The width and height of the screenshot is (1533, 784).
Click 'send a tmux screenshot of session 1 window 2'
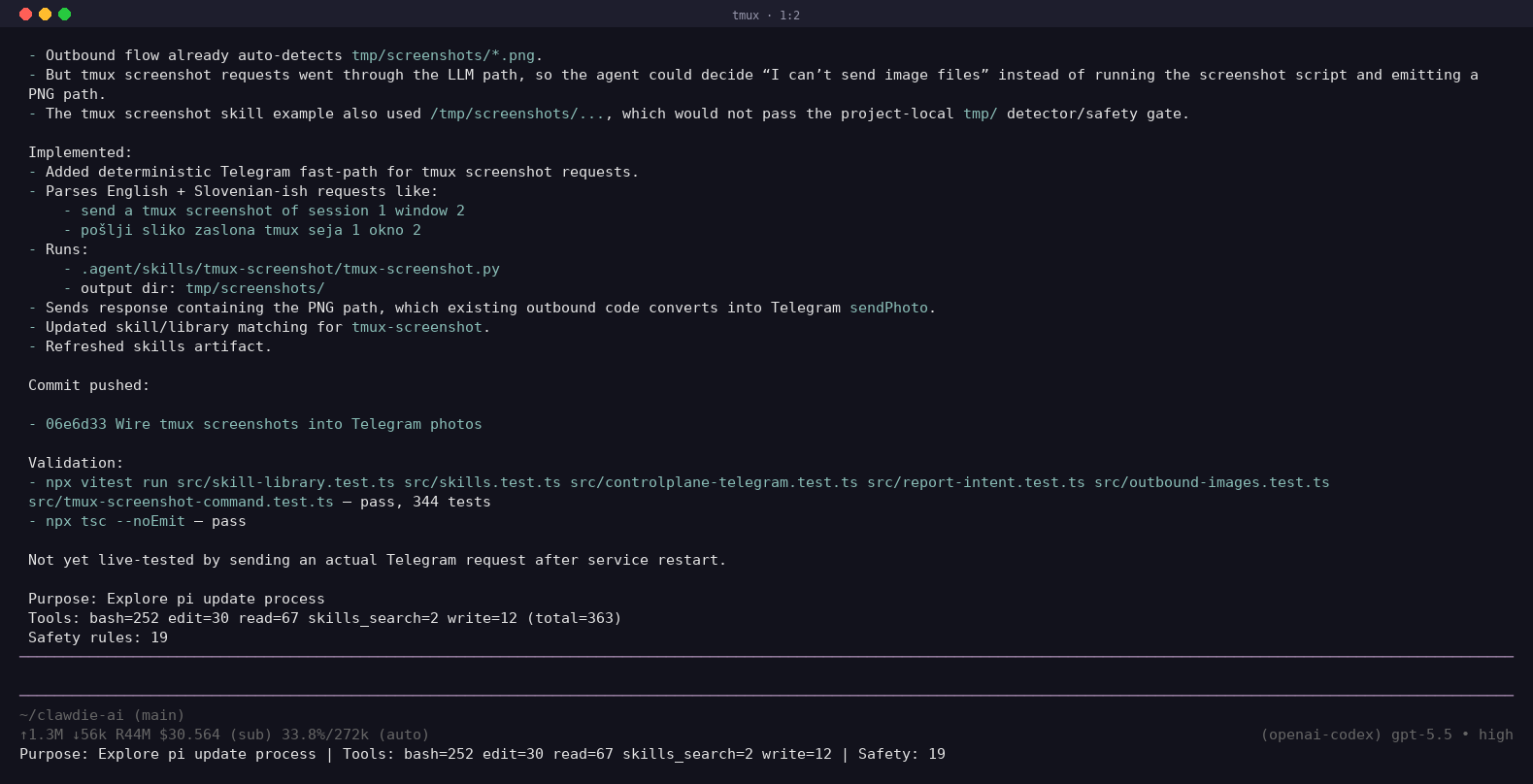pyautogui.click(x=273, y=211)
